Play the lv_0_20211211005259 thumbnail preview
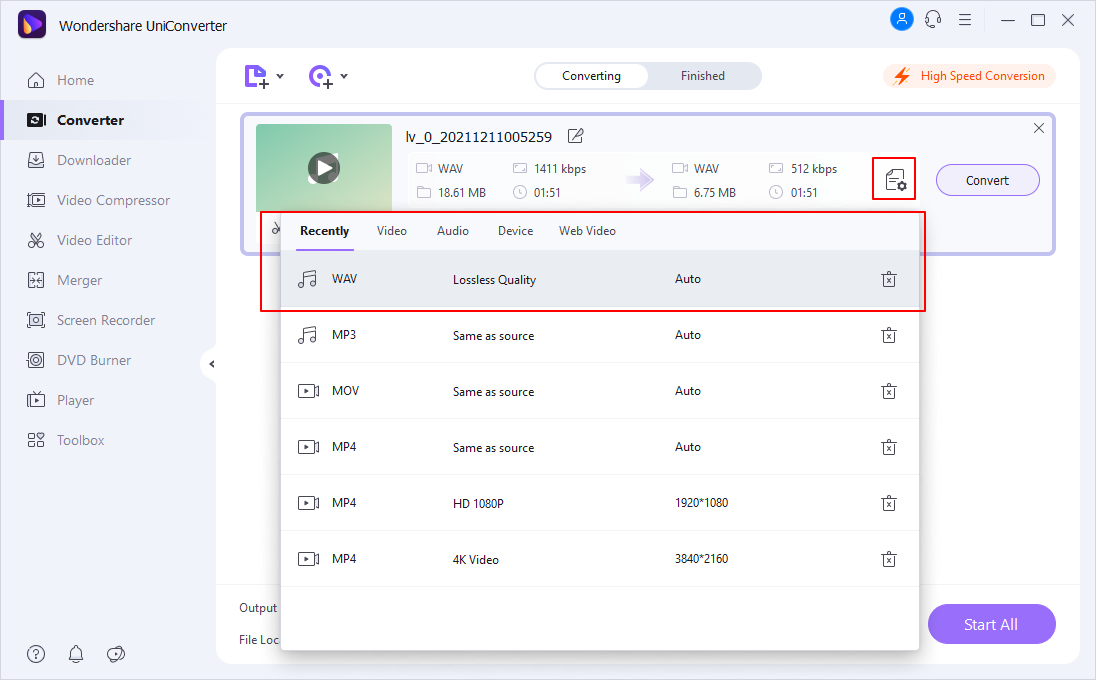The height and width of the screenshot is (680, 1096). point(324,168)
